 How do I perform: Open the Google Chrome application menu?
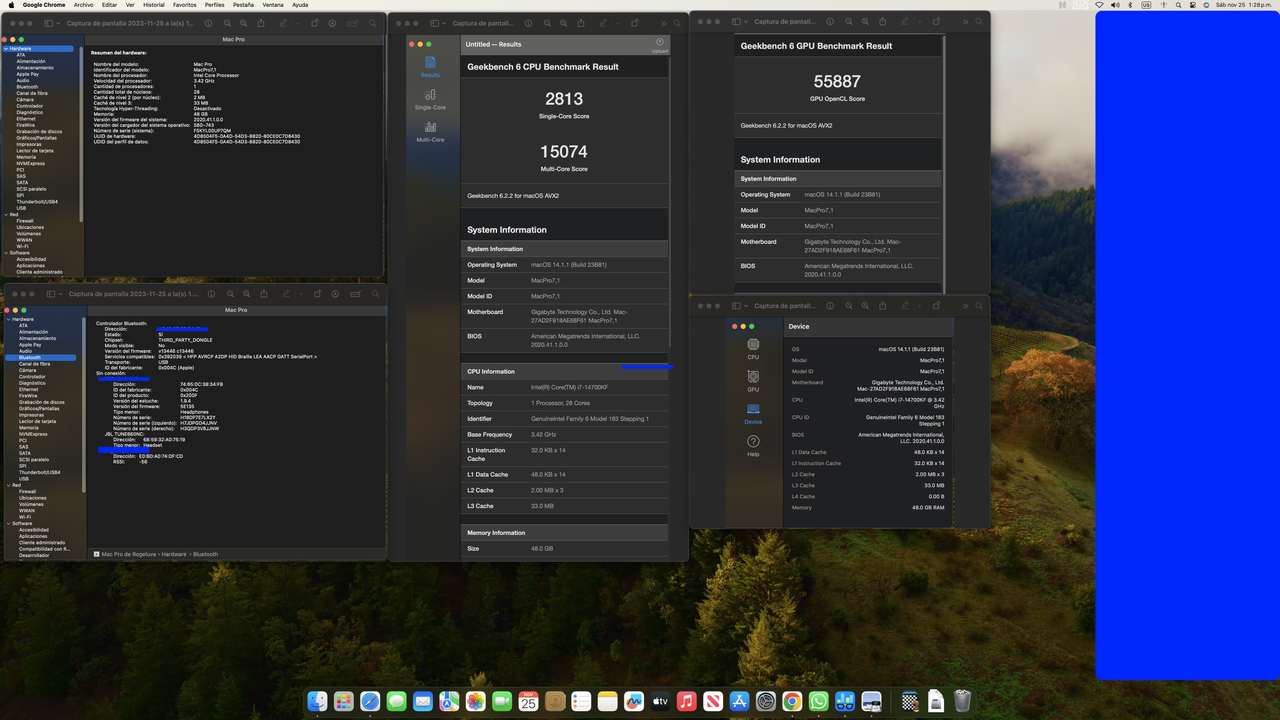(44, 5)
